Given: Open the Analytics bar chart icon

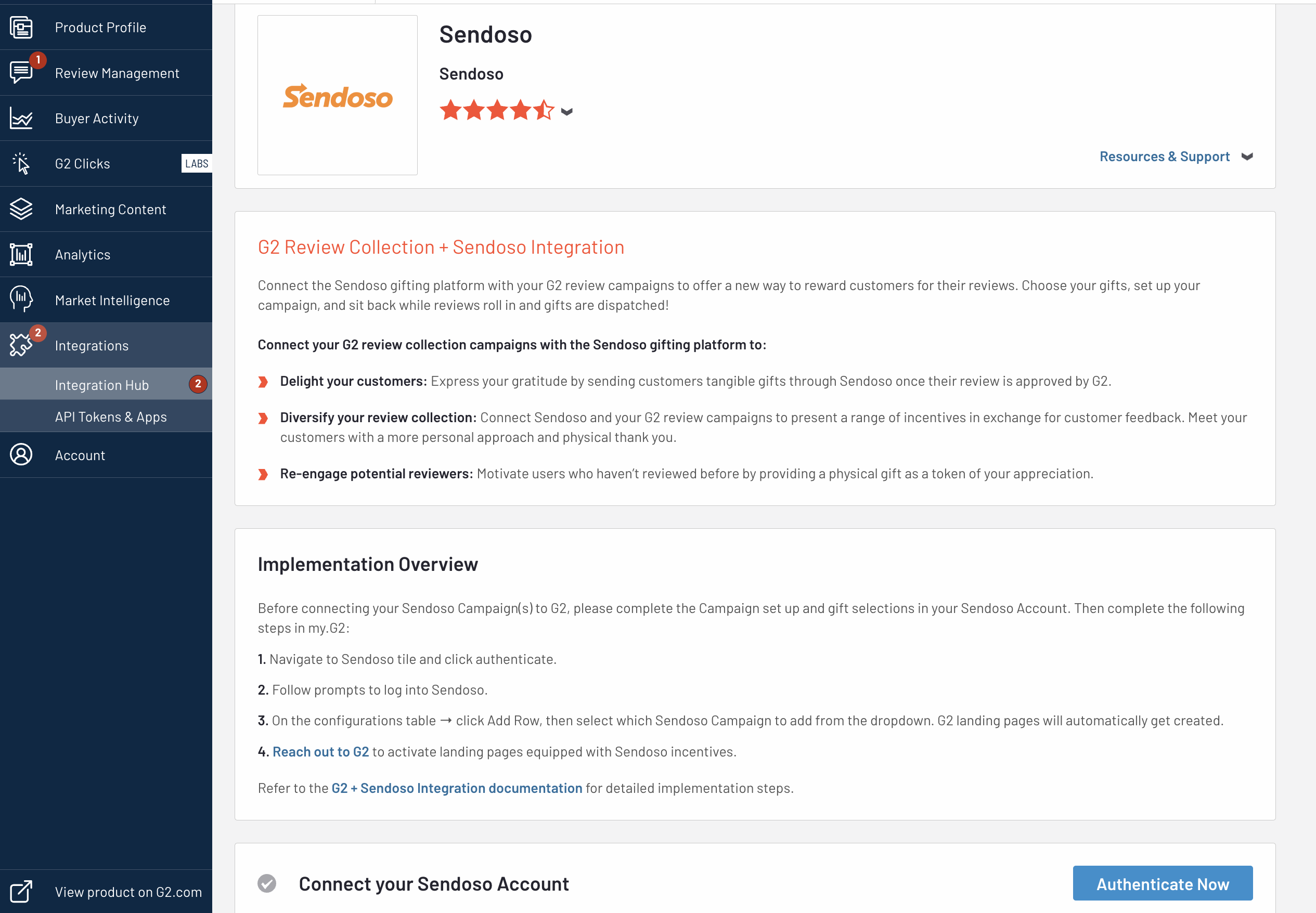Looking at the screenshot, I should click(x=21, y=255).
